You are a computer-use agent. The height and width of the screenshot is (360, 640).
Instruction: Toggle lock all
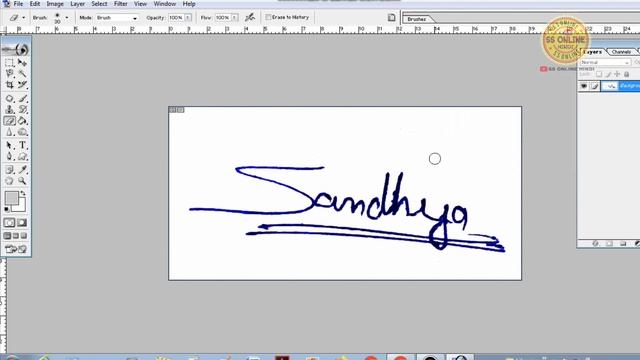627,74
